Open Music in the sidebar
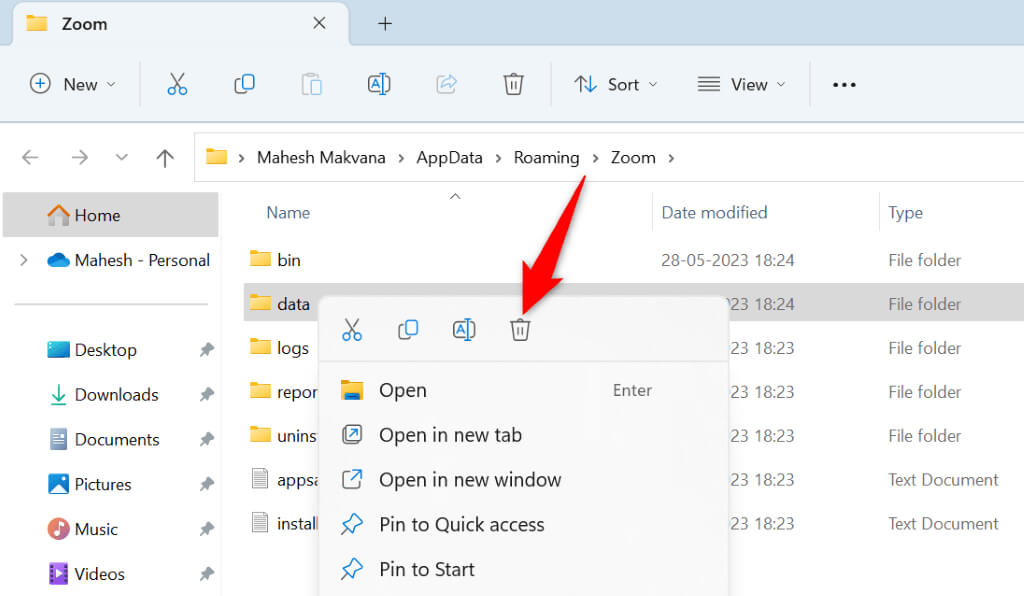Image resolution: width=1024 pixels, height=596 pixels. [82, 529]
